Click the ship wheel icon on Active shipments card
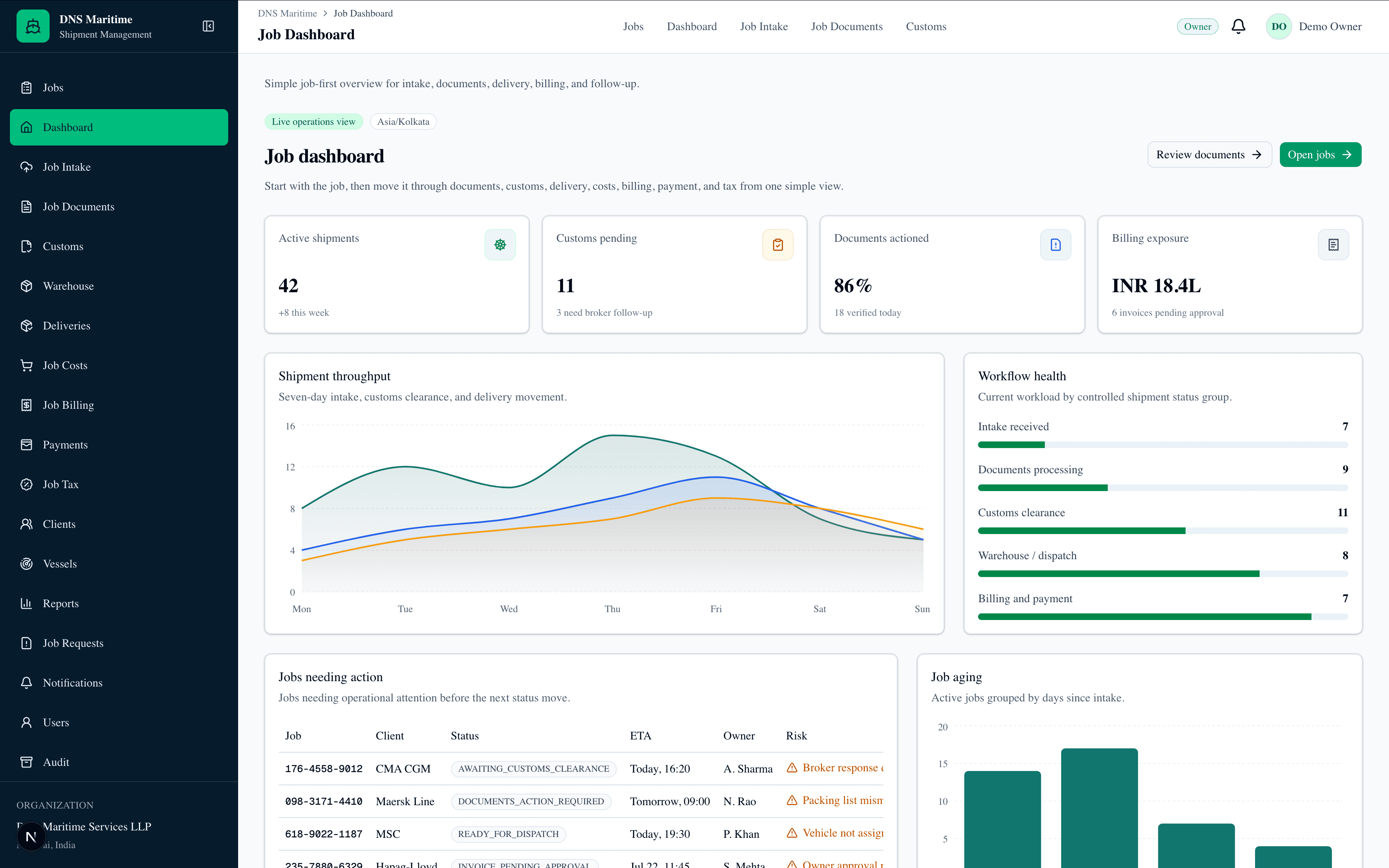This screenshot has width=1389, height=868. point(500,245)
